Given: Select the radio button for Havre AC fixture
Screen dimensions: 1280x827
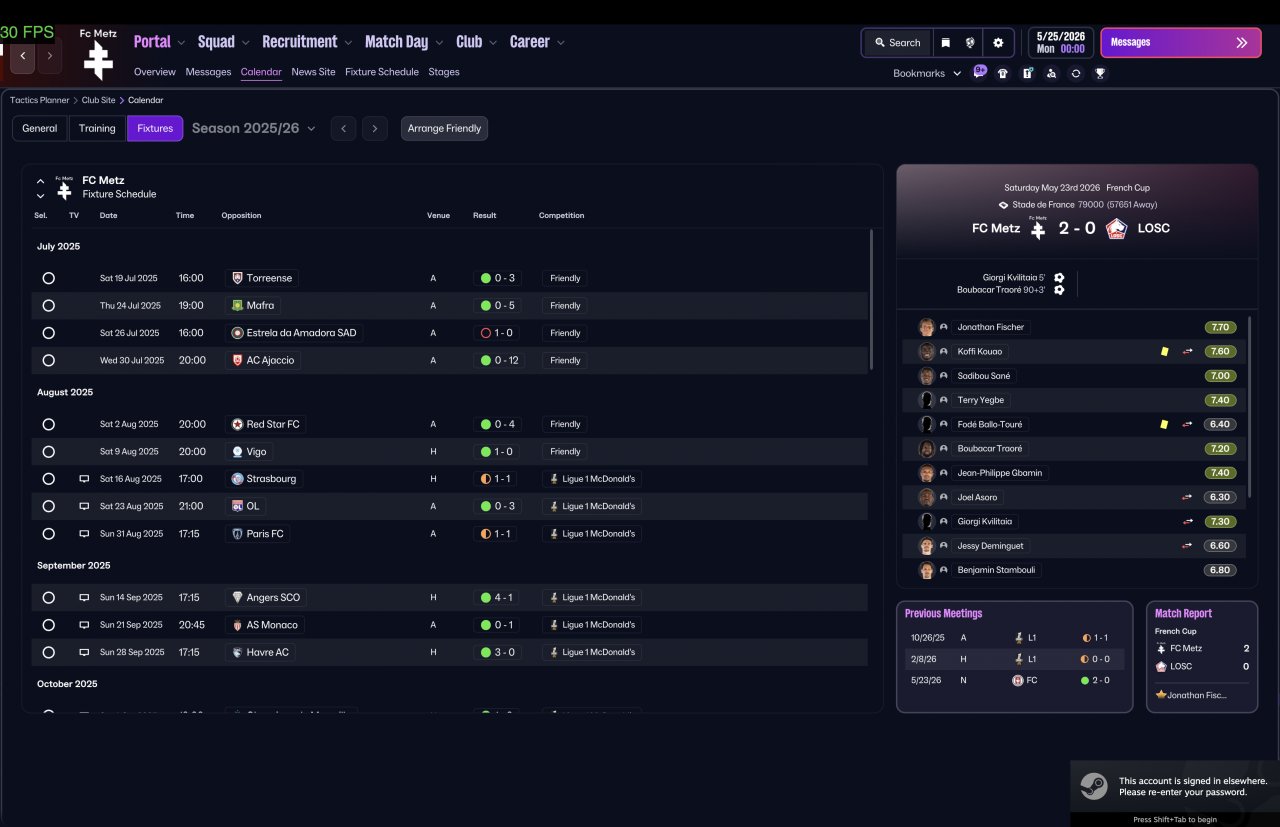Looking at the screenshot, I should 48,652.
